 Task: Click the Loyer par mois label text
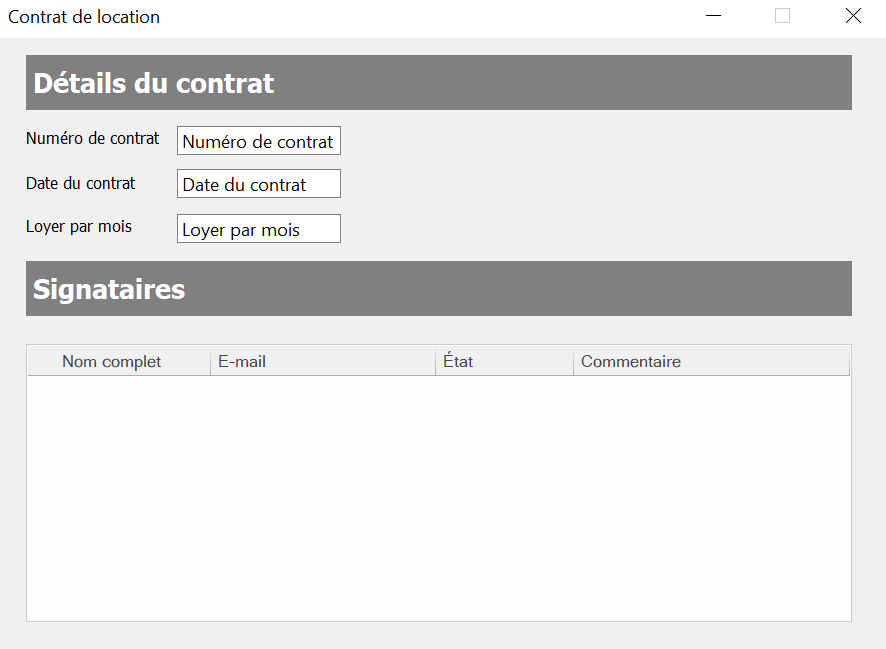pos(79,227)
